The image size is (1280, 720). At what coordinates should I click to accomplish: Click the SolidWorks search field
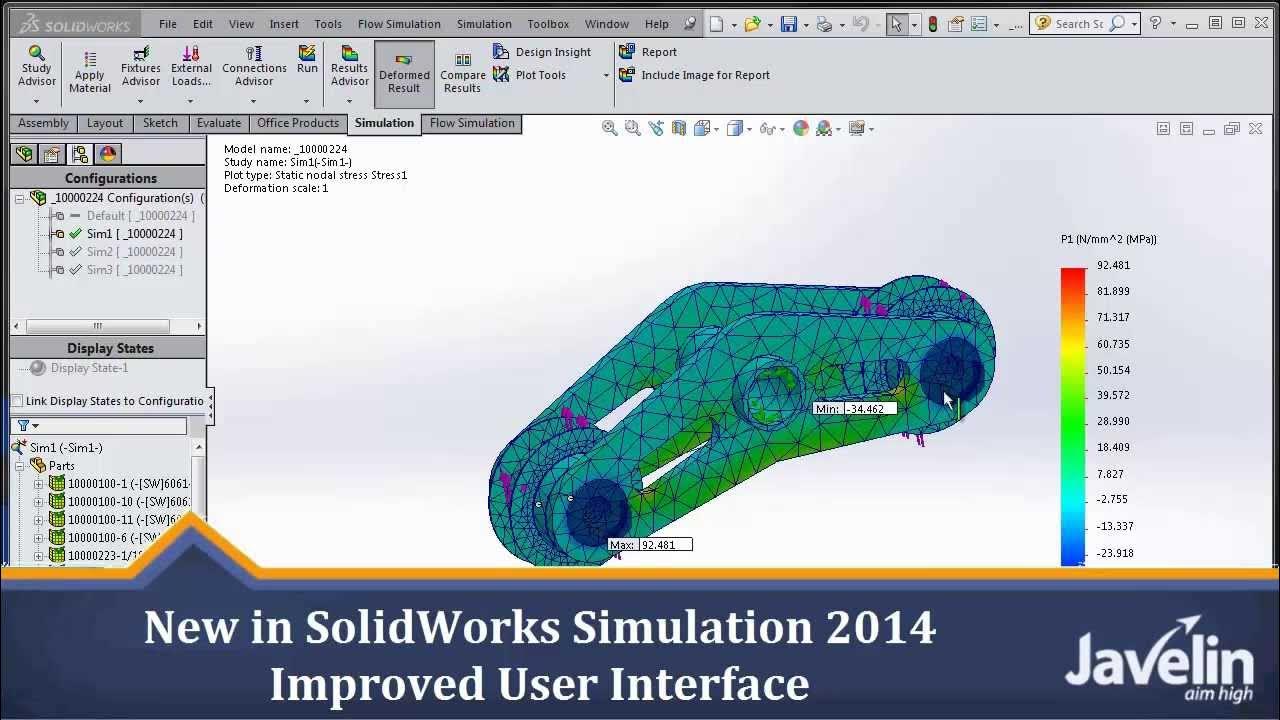click(1079, 24)
